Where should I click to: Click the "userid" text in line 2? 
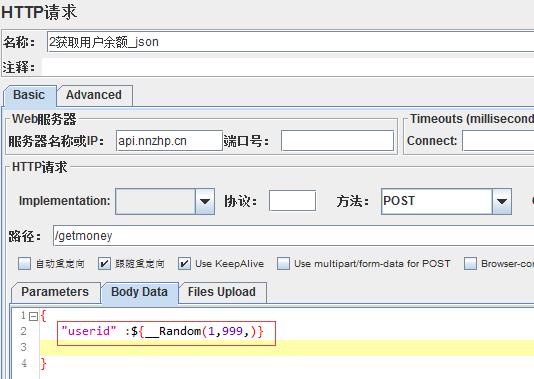point(89,331)
